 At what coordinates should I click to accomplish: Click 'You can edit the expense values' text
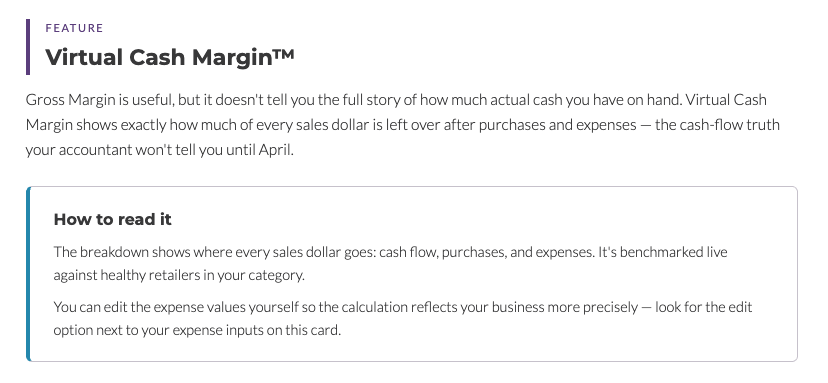149,307
